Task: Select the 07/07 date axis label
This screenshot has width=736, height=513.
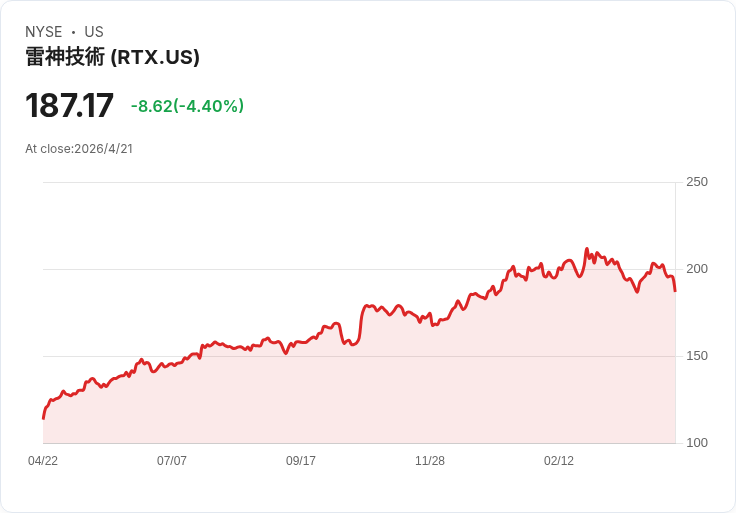Action: click(172, 461)
